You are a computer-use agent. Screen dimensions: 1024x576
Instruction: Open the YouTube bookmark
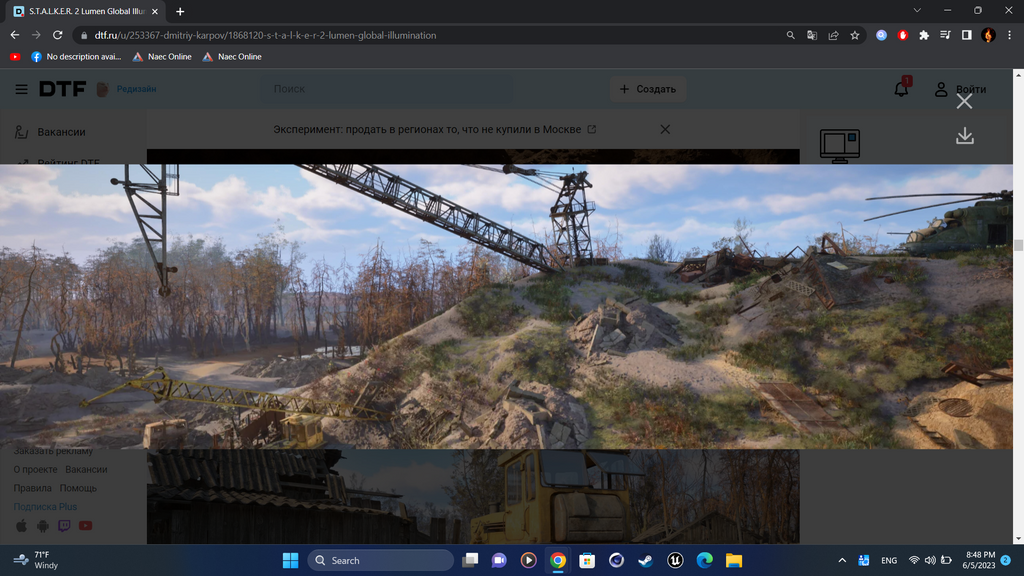[15, 57]
